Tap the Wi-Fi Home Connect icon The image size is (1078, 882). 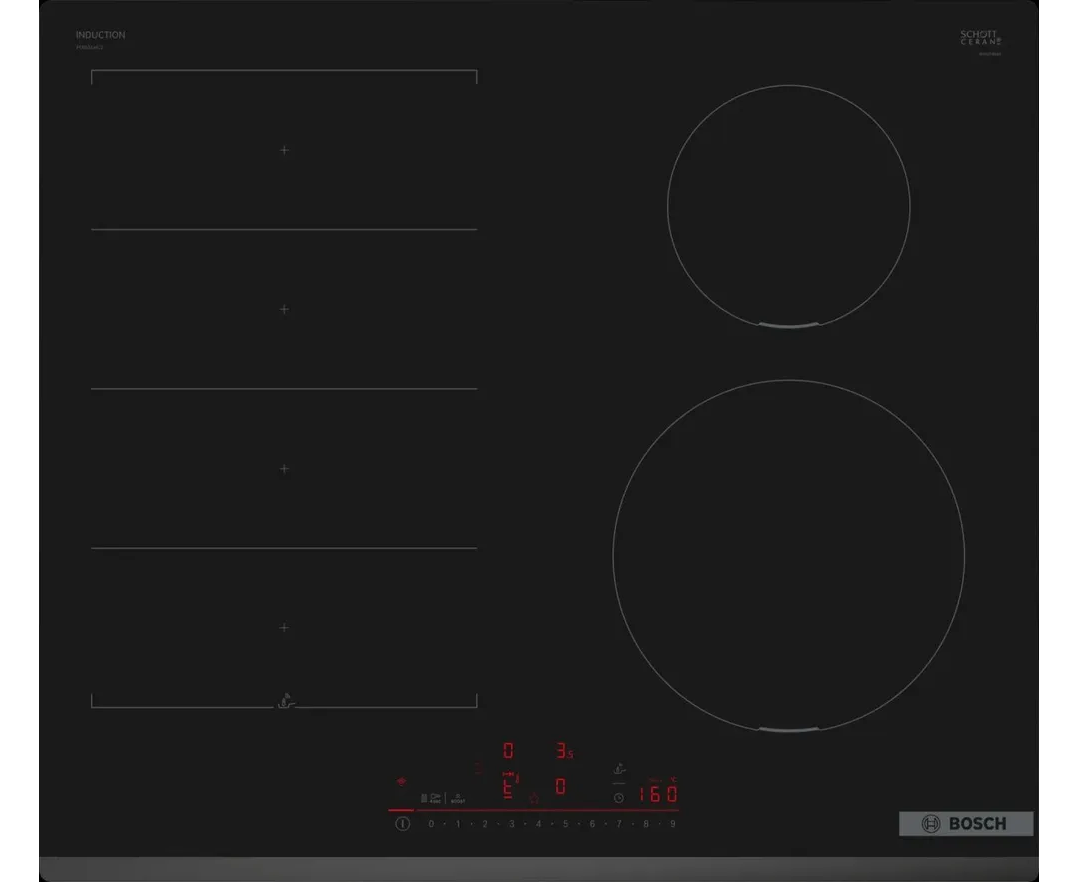click(402, 782)
